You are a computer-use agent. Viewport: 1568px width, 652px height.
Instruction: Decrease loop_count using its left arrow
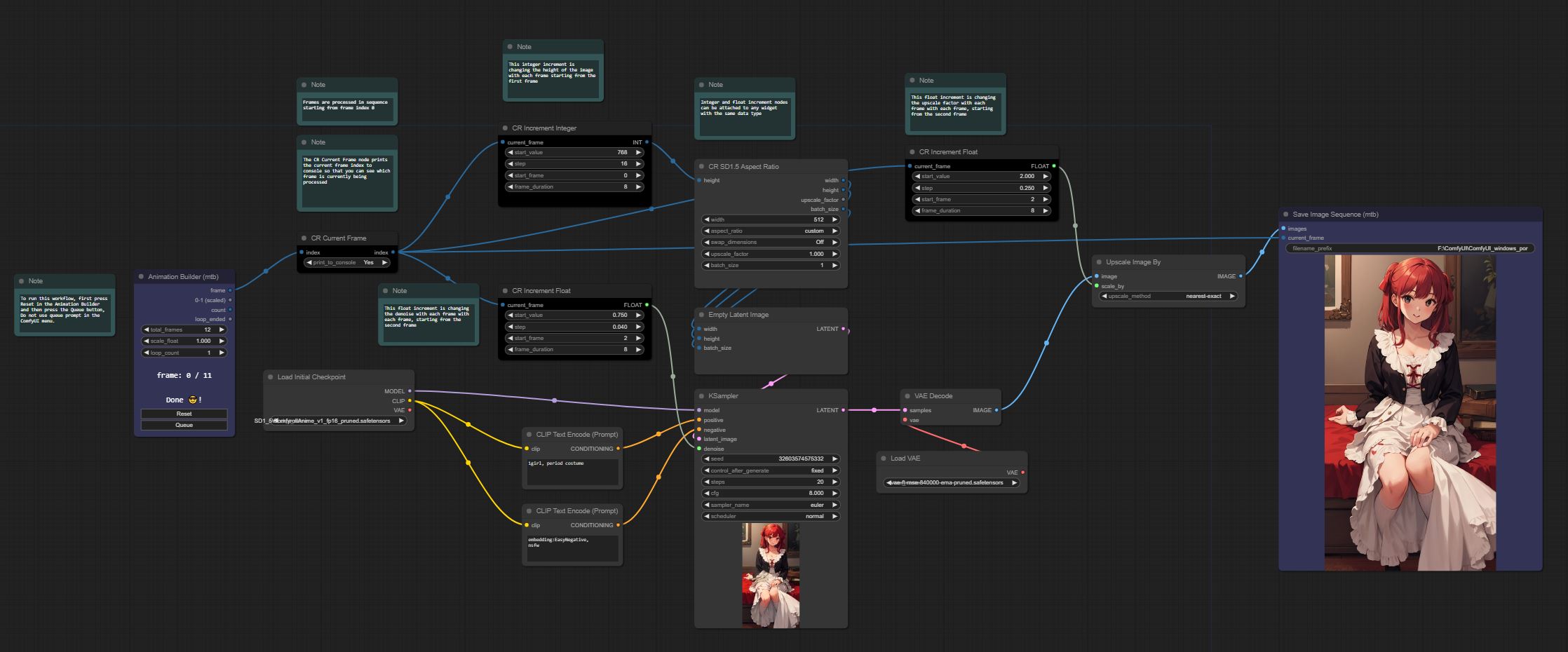pyautogui.click(x=147, y=353)
